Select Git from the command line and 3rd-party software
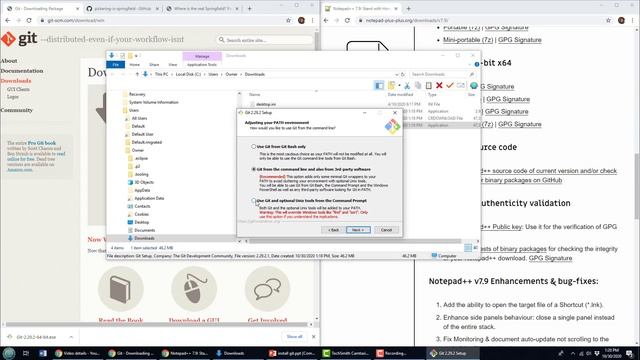This screenshot has width=640, height=360. pyautogui.click(x=253, y=169)
